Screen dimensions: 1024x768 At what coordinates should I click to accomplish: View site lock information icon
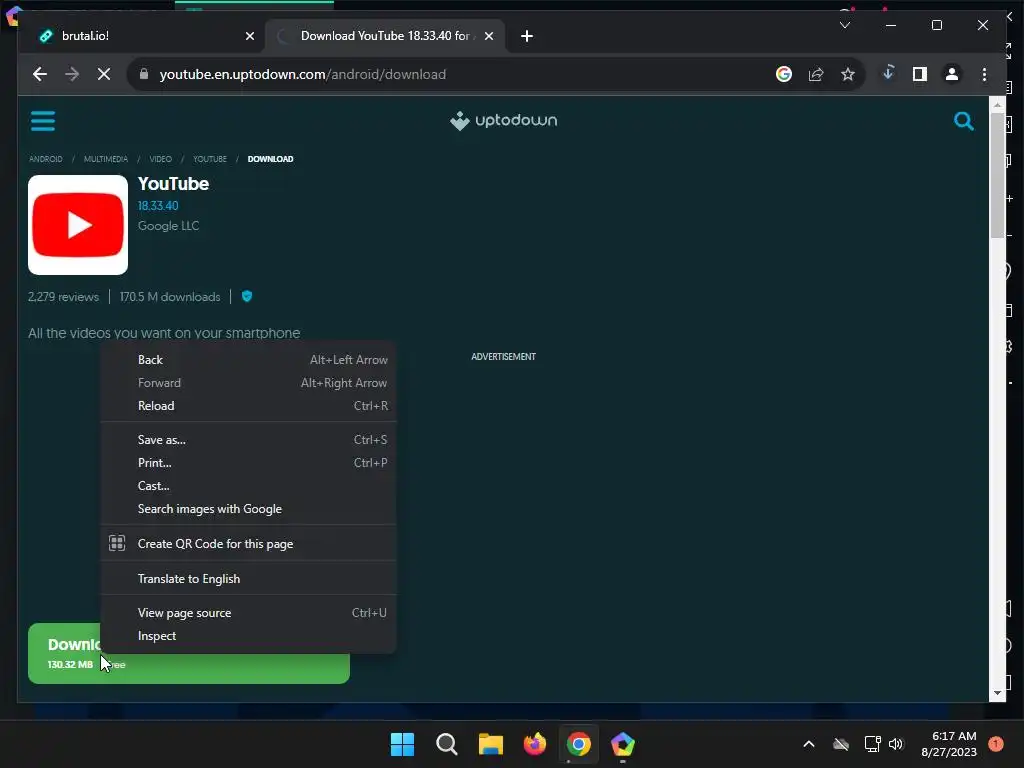[x=144, y=74]
